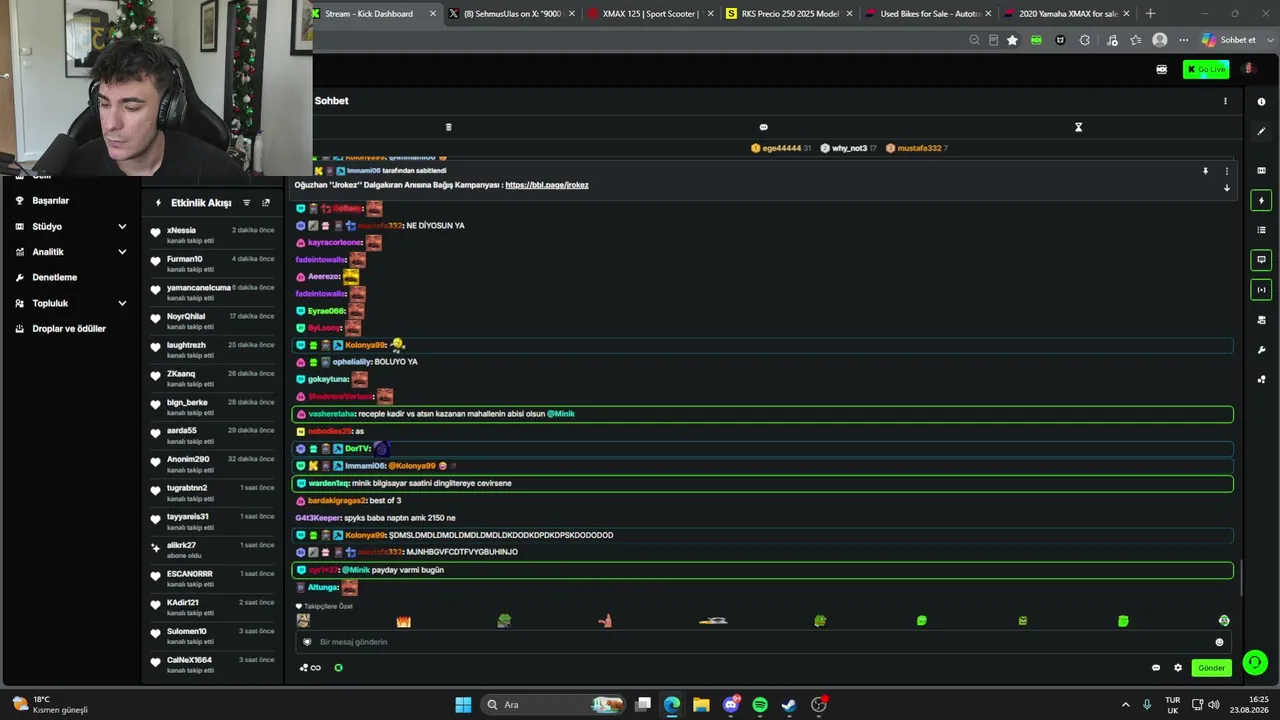Click the green Go Live button
1280x720 pixels.
[1206, 69]
